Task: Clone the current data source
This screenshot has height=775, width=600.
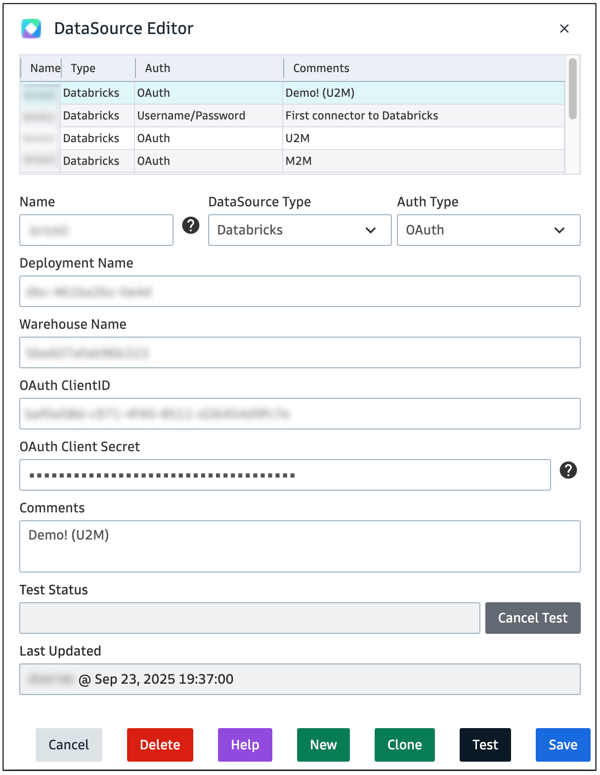Action: (x=404, y=745)
